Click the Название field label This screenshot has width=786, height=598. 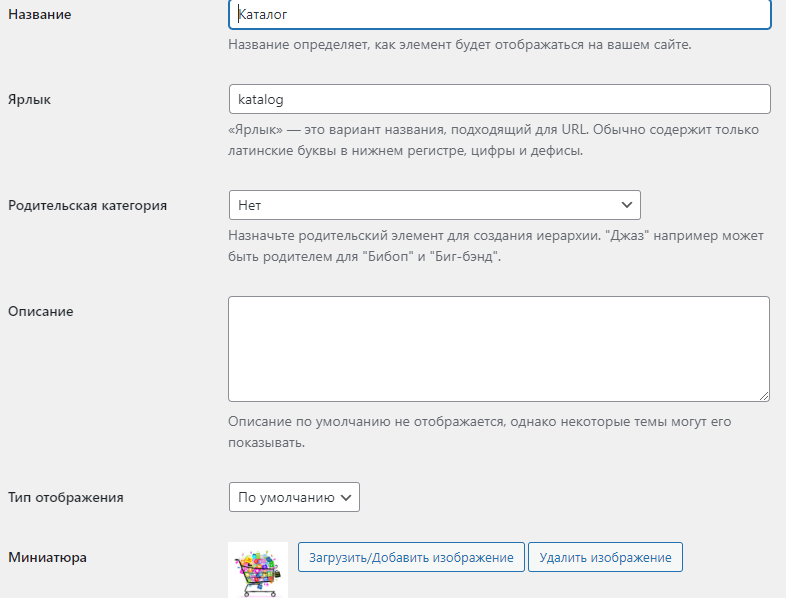pyautogui.click(x=40, y=15)
